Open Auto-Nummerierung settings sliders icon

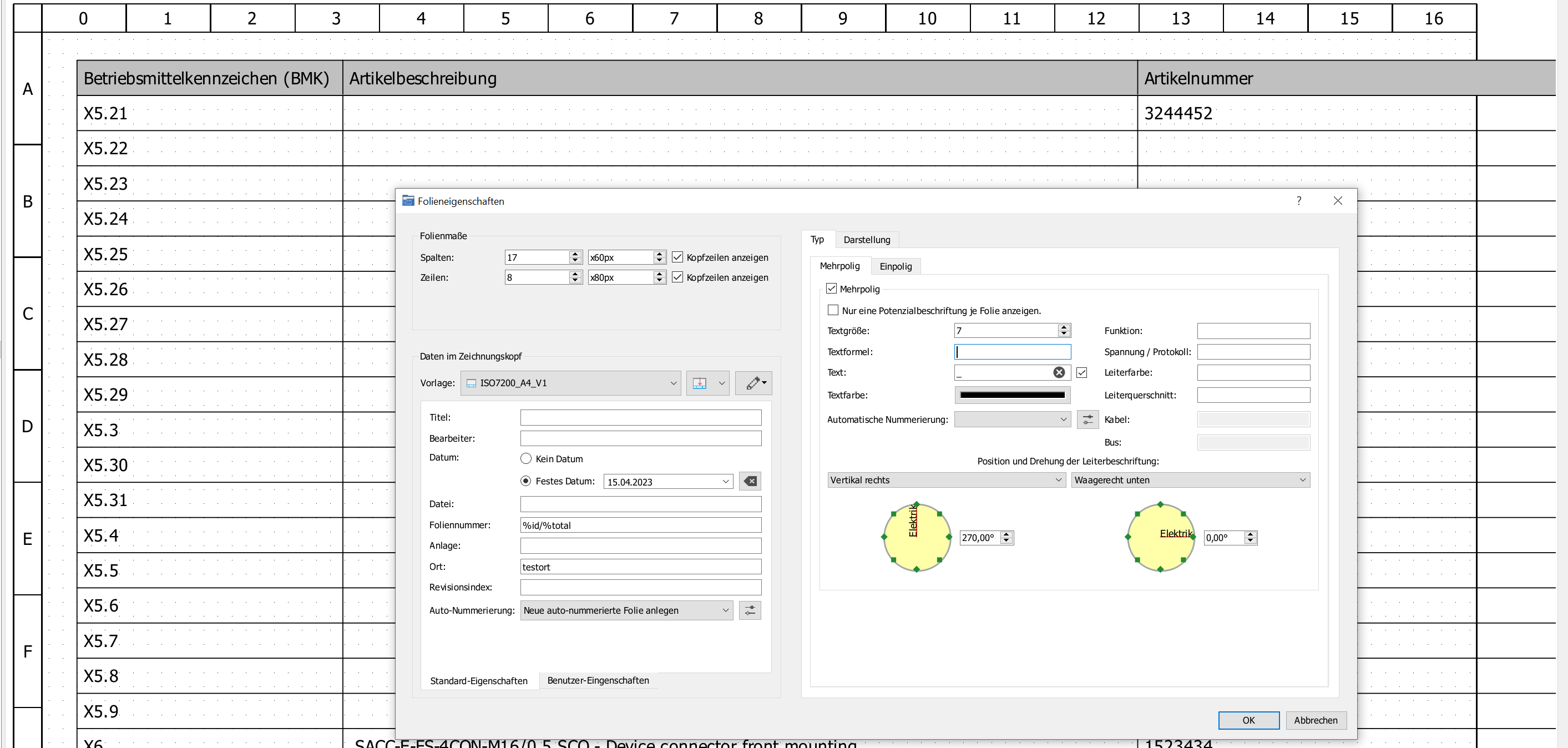(750, 610)
